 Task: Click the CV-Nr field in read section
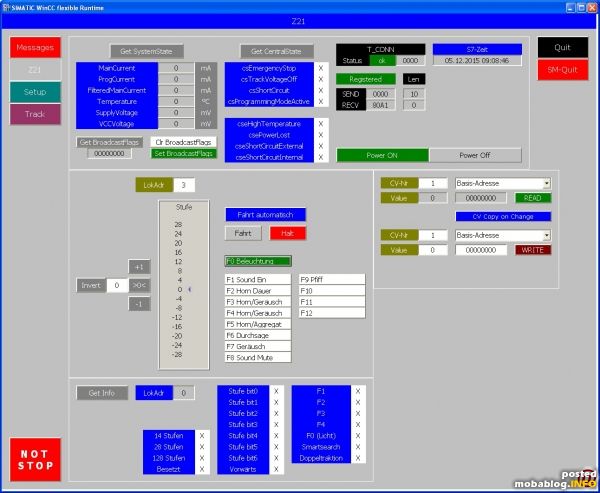(x=433, y=183)
